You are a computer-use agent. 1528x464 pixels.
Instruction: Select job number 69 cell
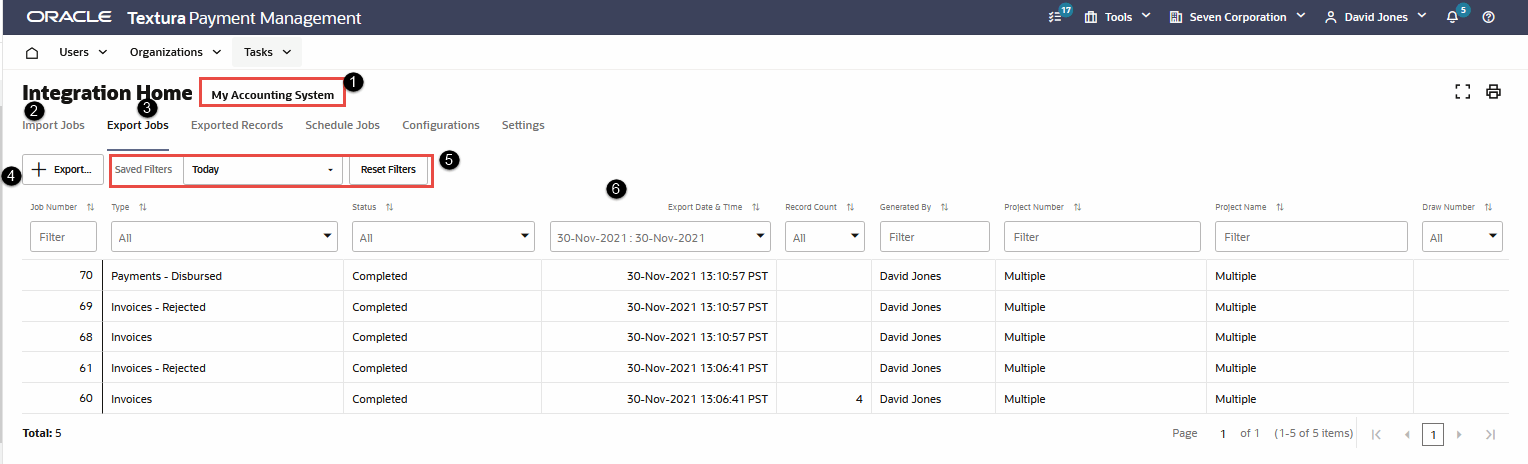coord(62,307)
